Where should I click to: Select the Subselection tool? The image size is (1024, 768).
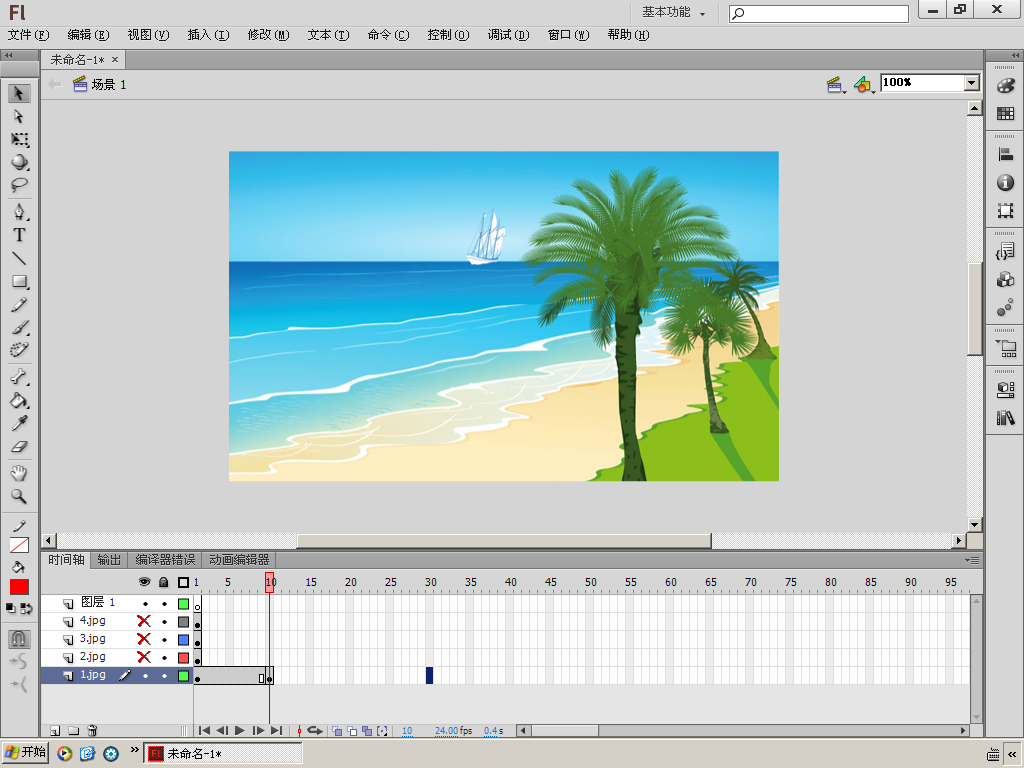[x=19, y=116]
